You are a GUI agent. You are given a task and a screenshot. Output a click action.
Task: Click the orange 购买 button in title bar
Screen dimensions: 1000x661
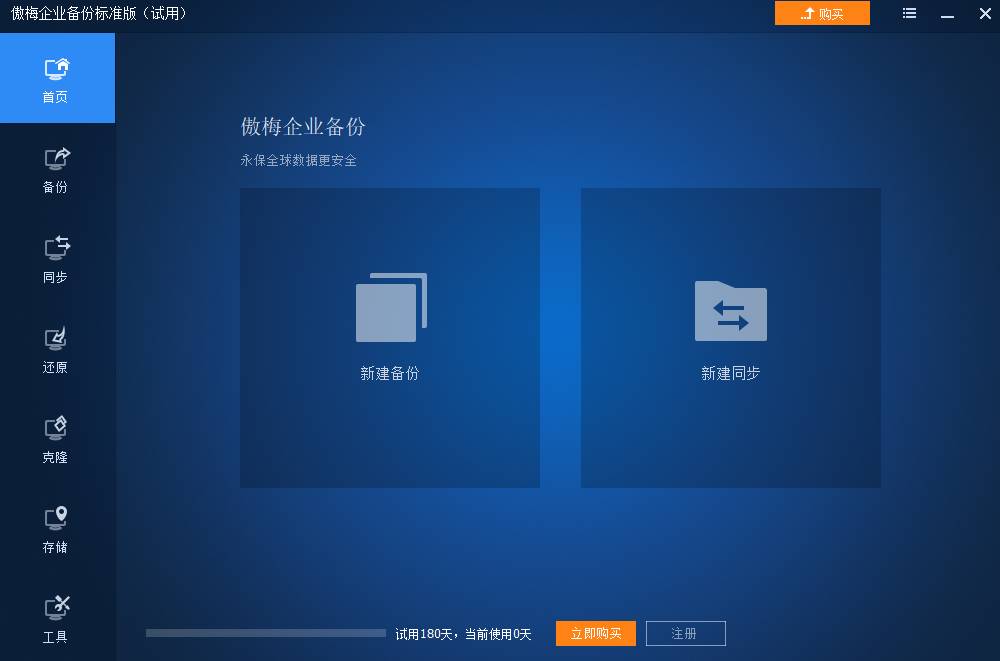click(822, 13)
